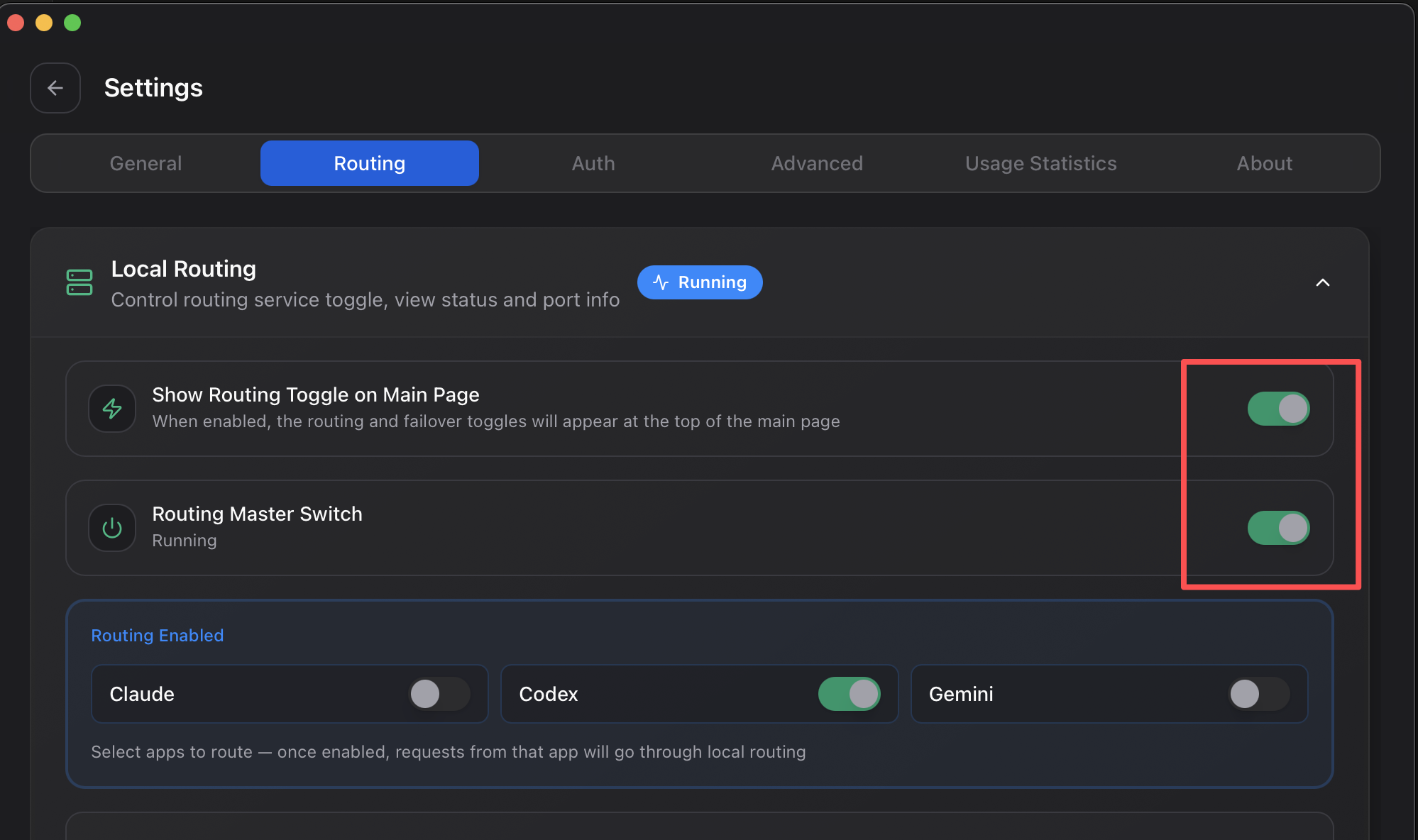View the Usage Statistics tab

pyautogui.click(x=1040, y=163)
